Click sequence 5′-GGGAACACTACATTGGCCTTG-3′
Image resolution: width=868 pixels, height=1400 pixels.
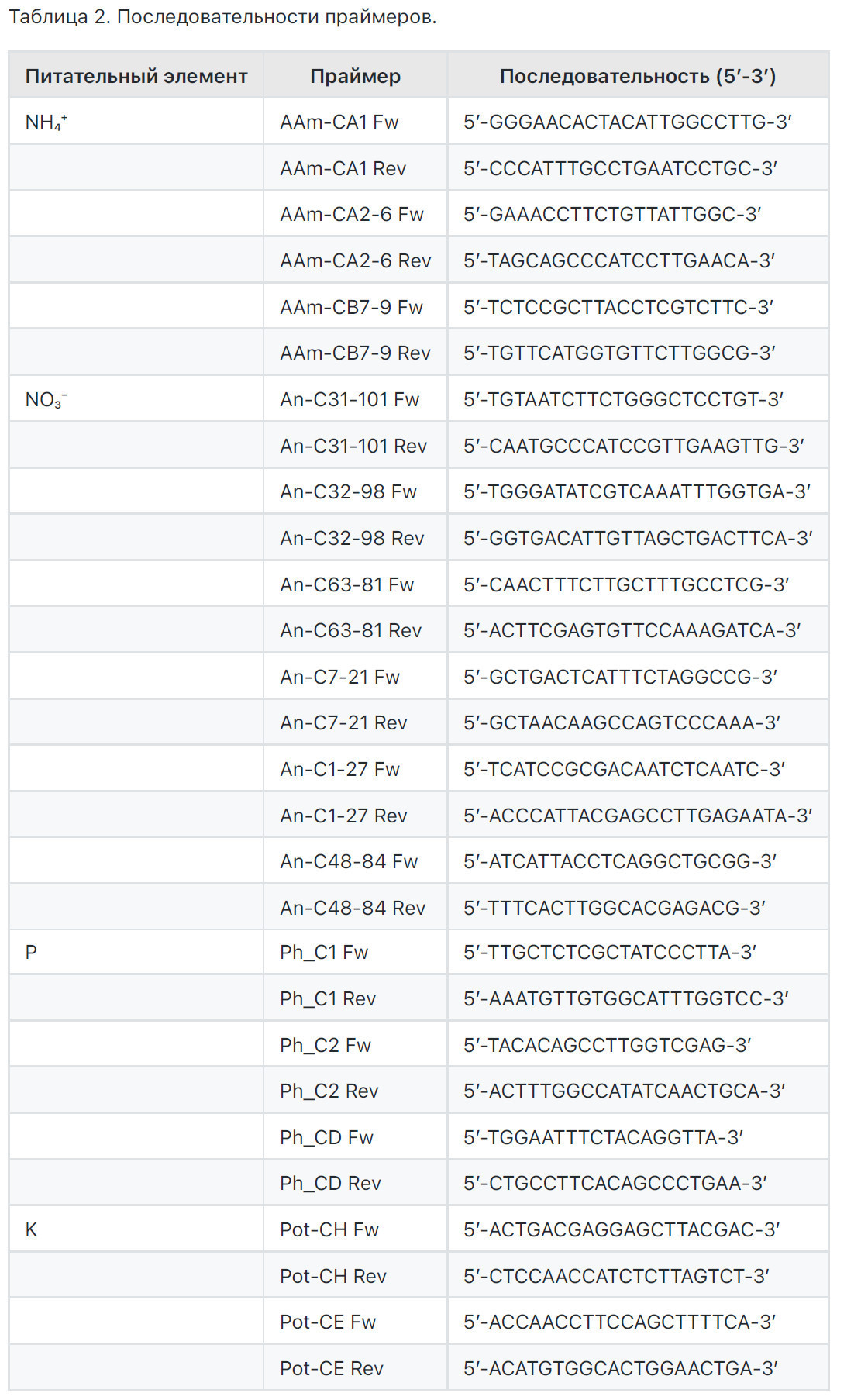click(x=627, y=122)
